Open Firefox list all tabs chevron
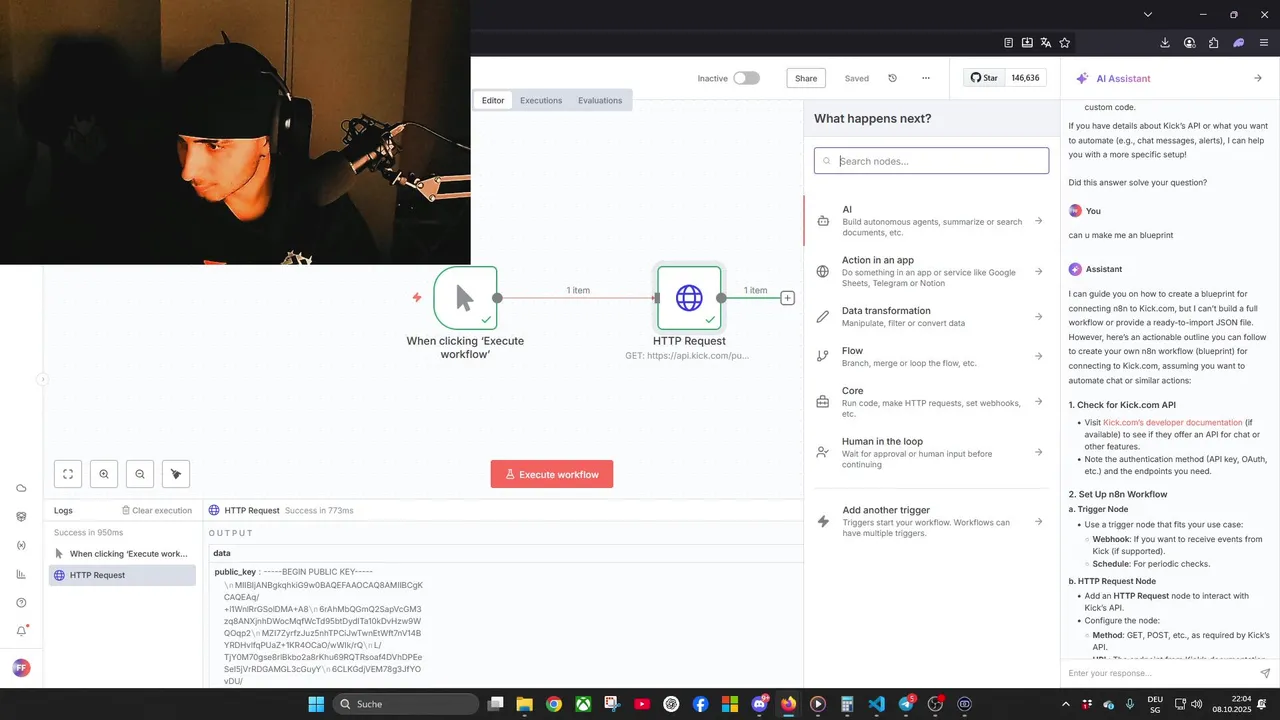Screen dimensions: 1280x720 click(x=1148, y=14)
